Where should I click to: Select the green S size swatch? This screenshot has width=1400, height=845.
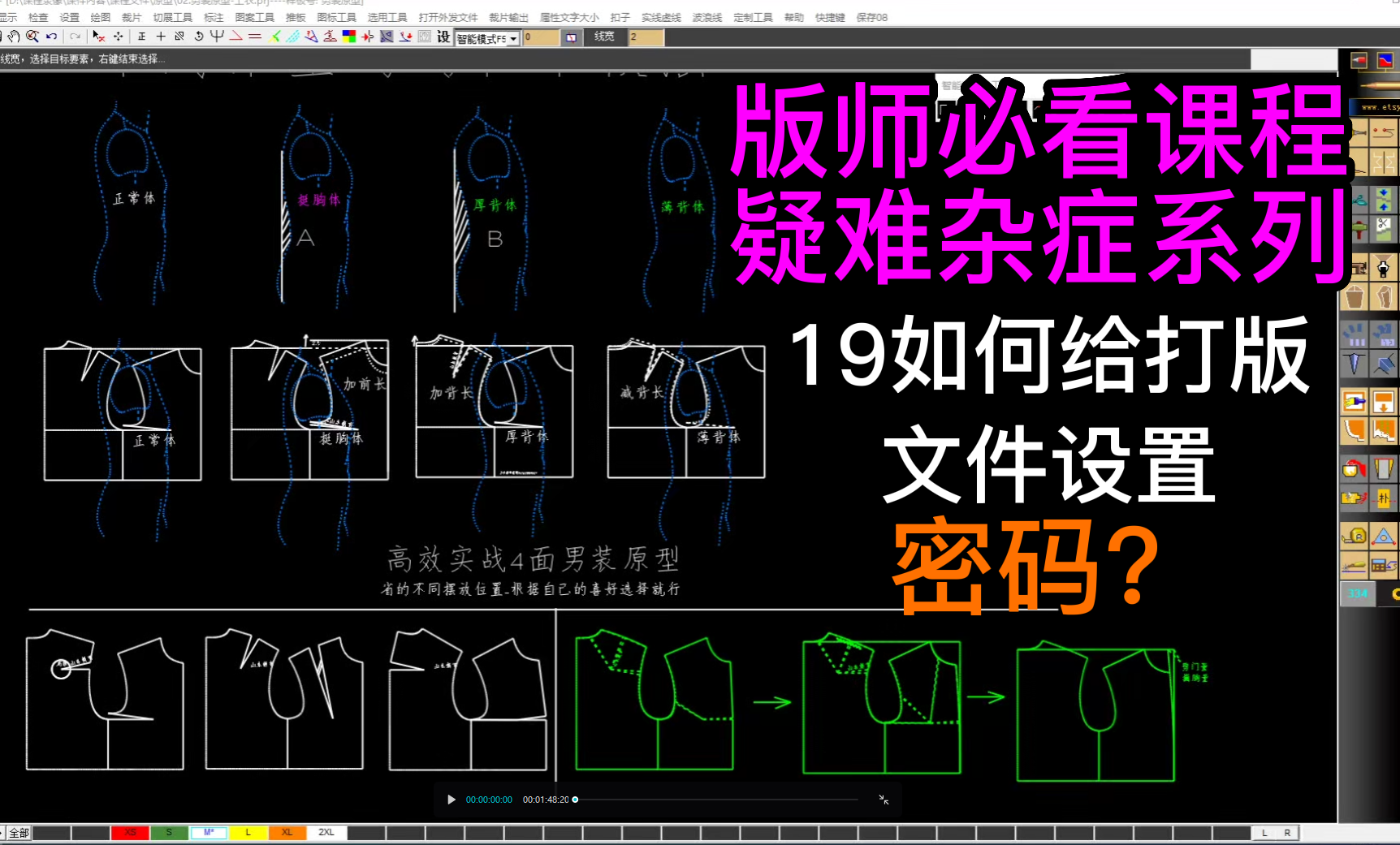point(169,833)
